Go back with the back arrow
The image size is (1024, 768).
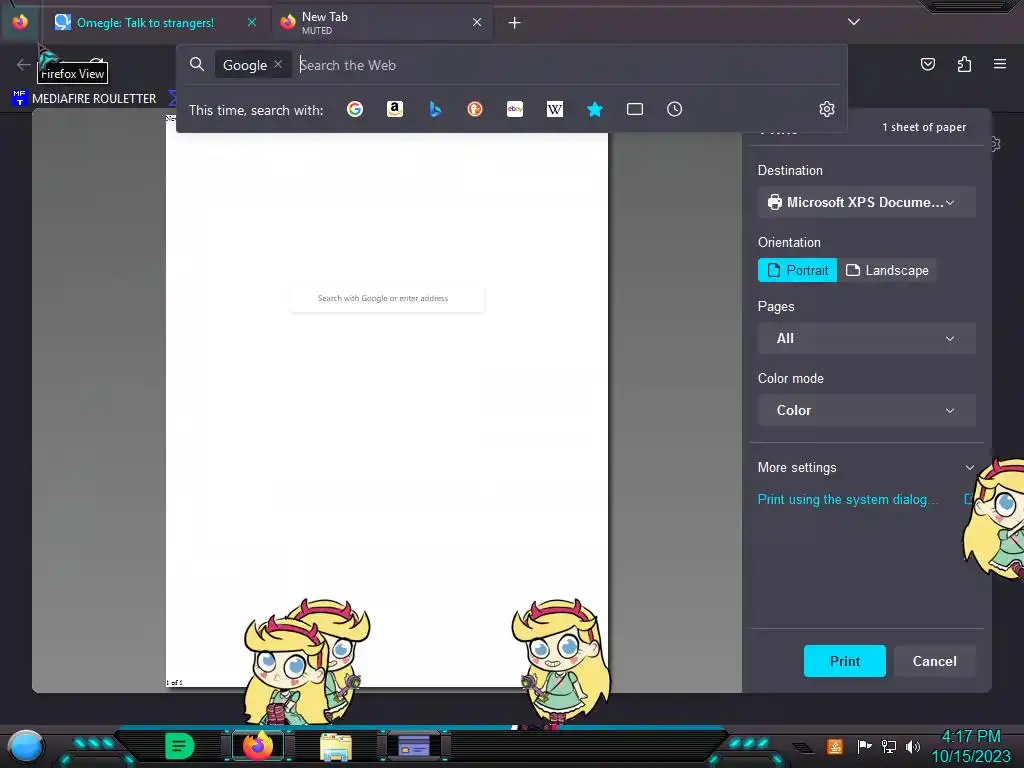point(24,64)
